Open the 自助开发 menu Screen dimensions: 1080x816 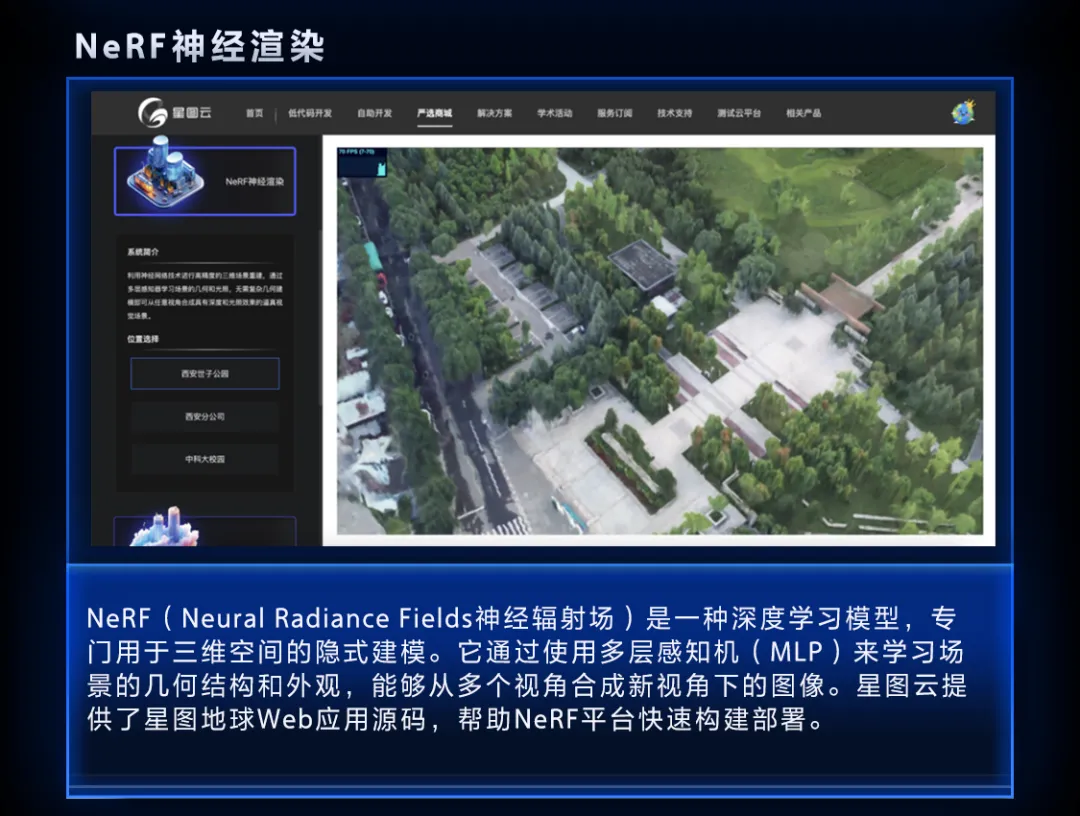[x=375, y=114]
